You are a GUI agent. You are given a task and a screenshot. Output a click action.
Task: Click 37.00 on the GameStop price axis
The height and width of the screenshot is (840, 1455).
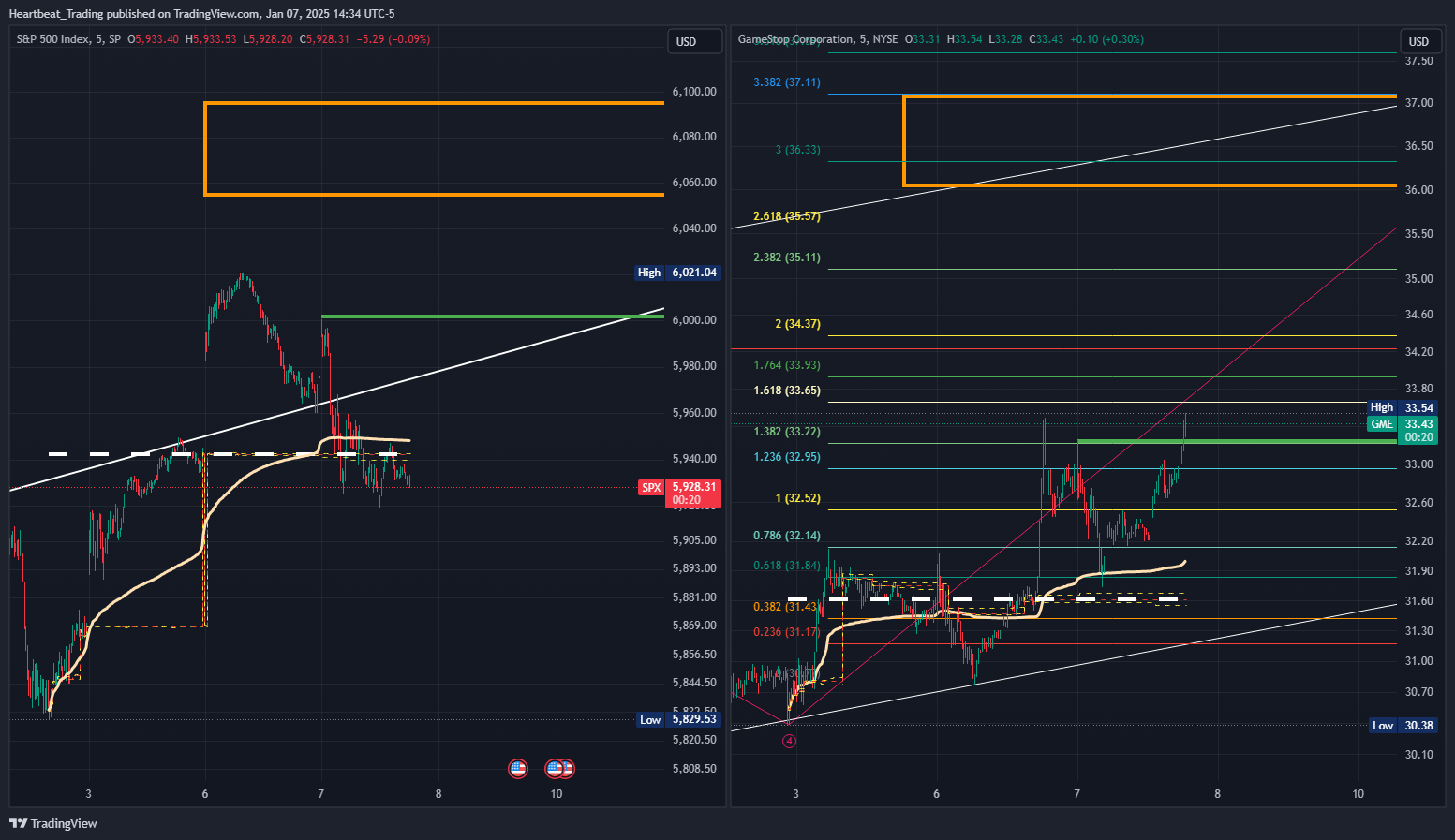tap(1418, 103)
